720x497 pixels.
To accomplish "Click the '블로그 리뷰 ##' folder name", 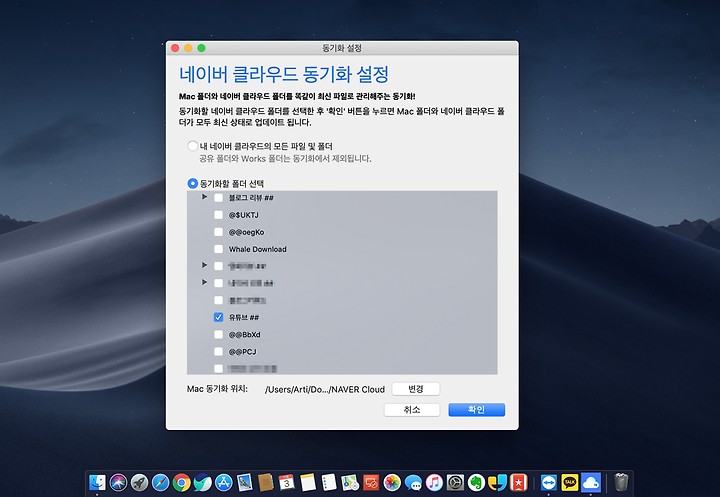I will 251,198.
